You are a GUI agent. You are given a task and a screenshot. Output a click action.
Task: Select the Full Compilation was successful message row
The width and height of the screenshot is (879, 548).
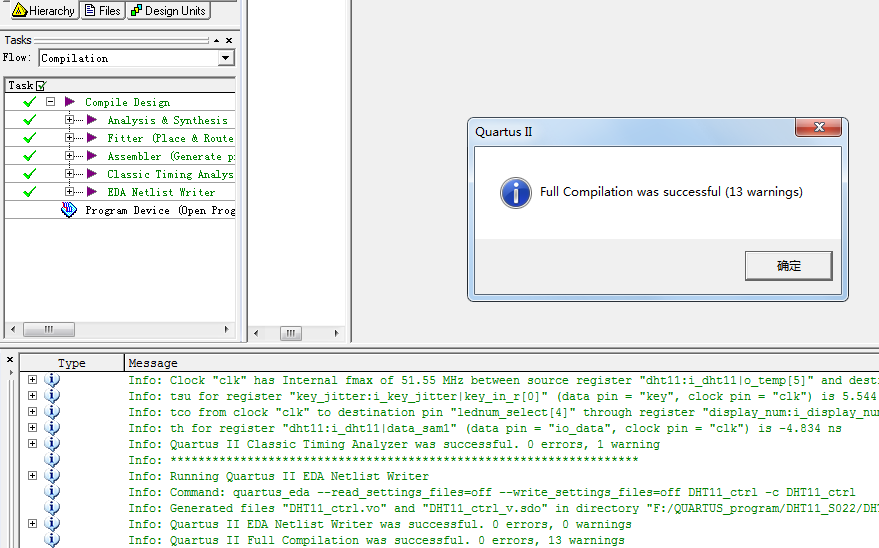coord(376,540)
